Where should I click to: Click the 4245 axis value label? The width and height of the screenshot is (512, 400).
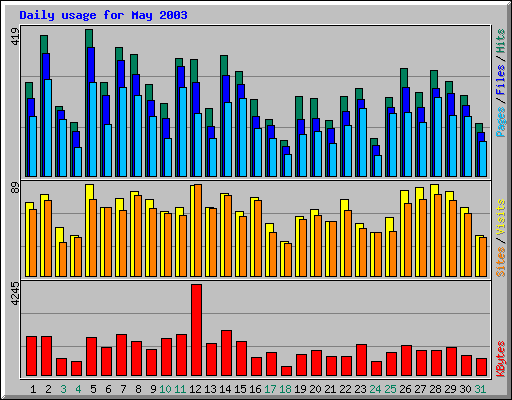(x=15, y=294)
